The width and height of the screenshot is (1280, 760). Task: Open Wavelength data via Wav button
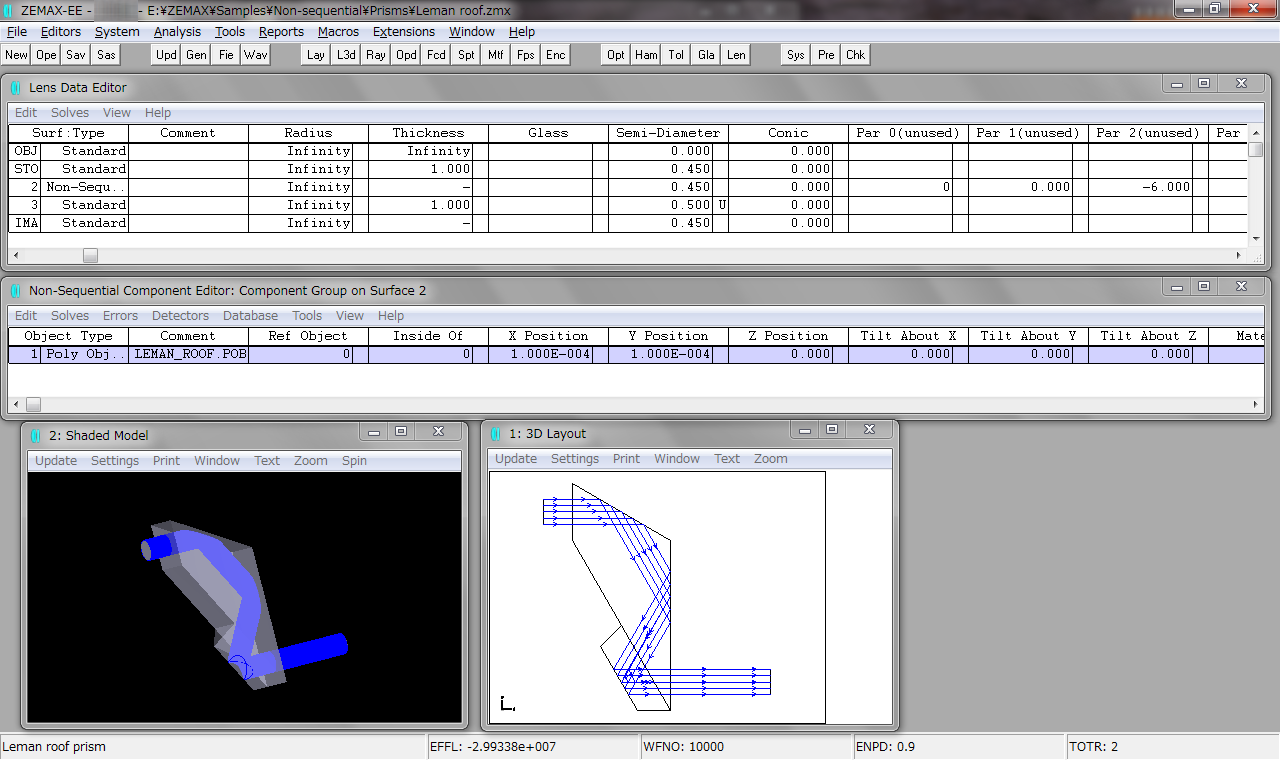(x=256, y=55)
